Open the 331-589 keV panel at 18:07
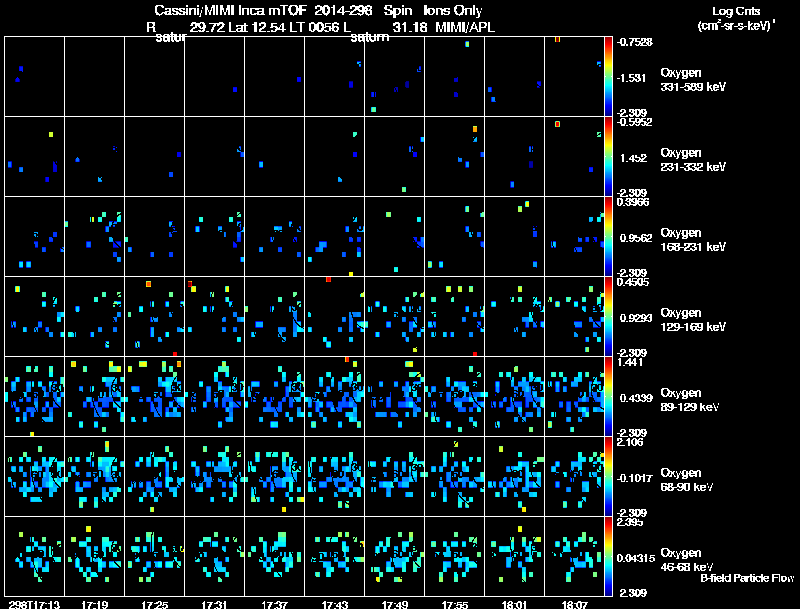Image resolution: width=800 pixels, height=609 pixels. [x=575, y=76]
